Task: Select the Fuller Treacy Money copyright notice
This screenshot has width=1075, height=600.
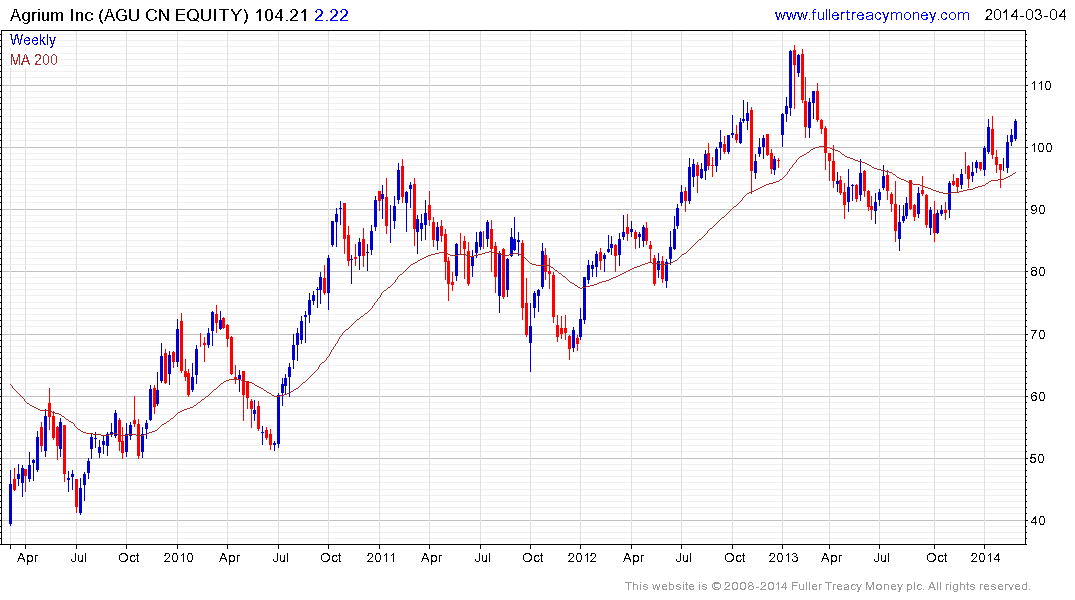Action: coord(828,586)
